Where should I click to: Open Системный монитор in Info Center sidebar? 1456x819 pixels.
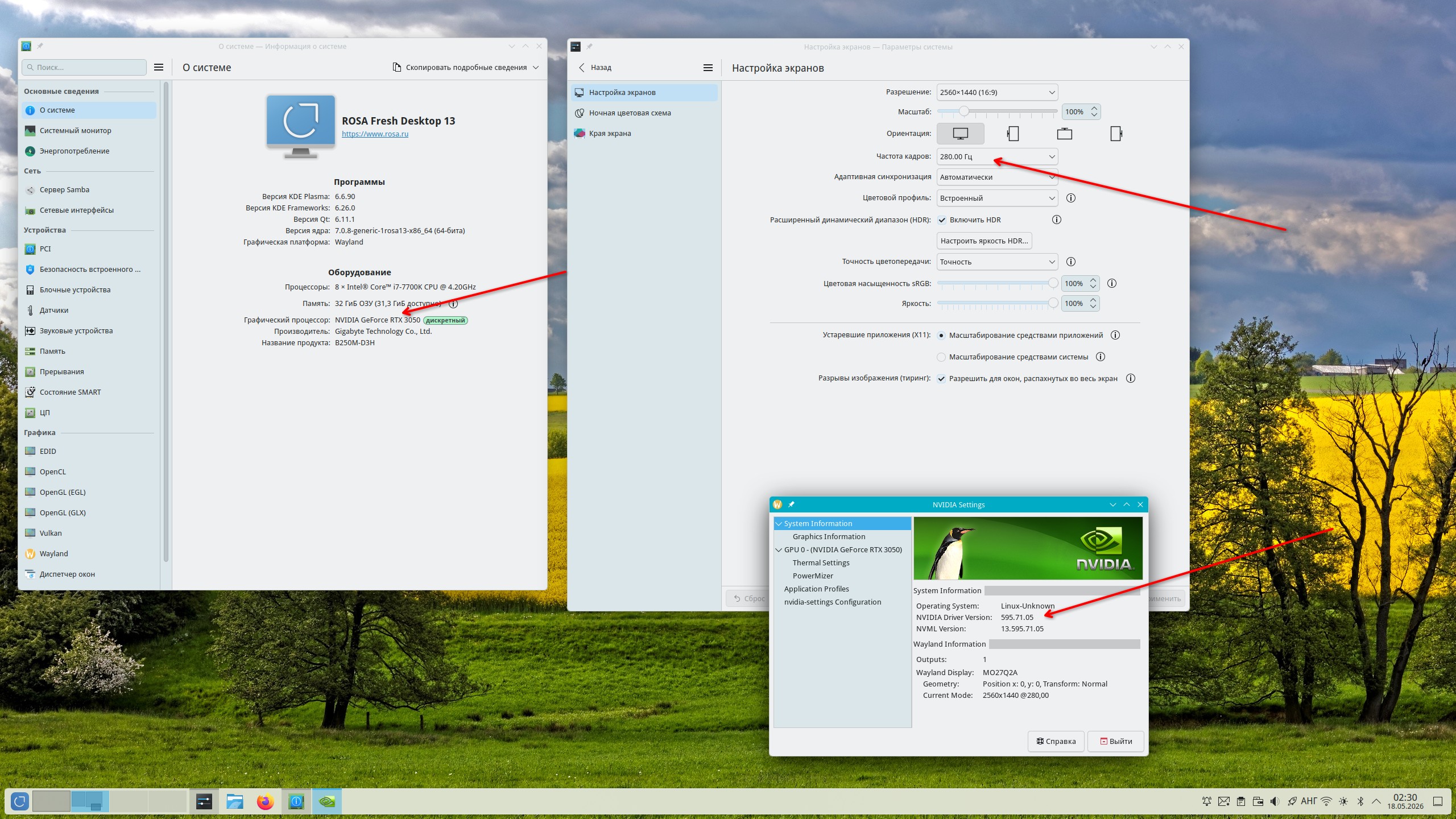click(x=89, y=131)
